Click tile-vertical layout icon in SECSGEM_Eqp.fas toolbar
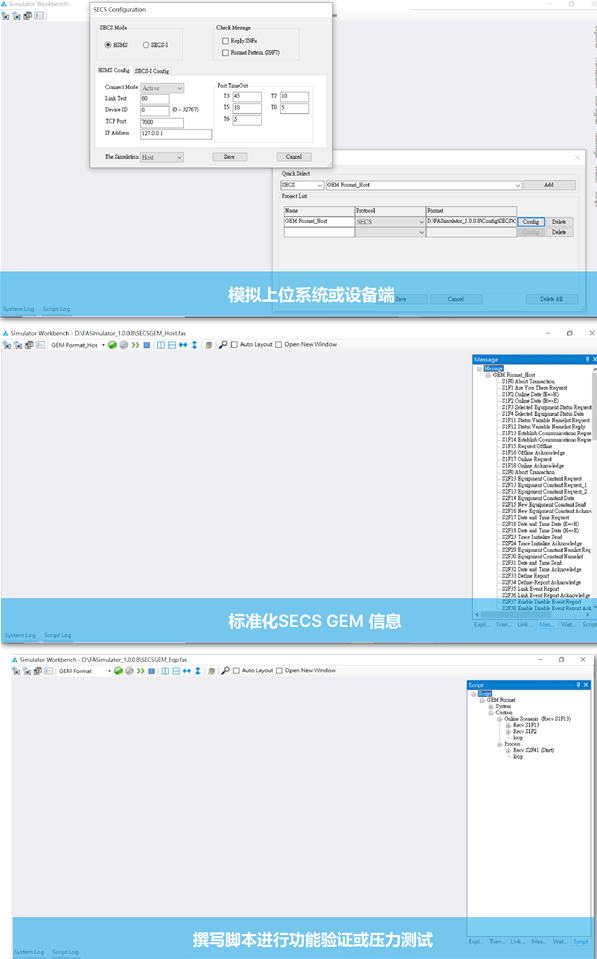 tap(165, 671)
